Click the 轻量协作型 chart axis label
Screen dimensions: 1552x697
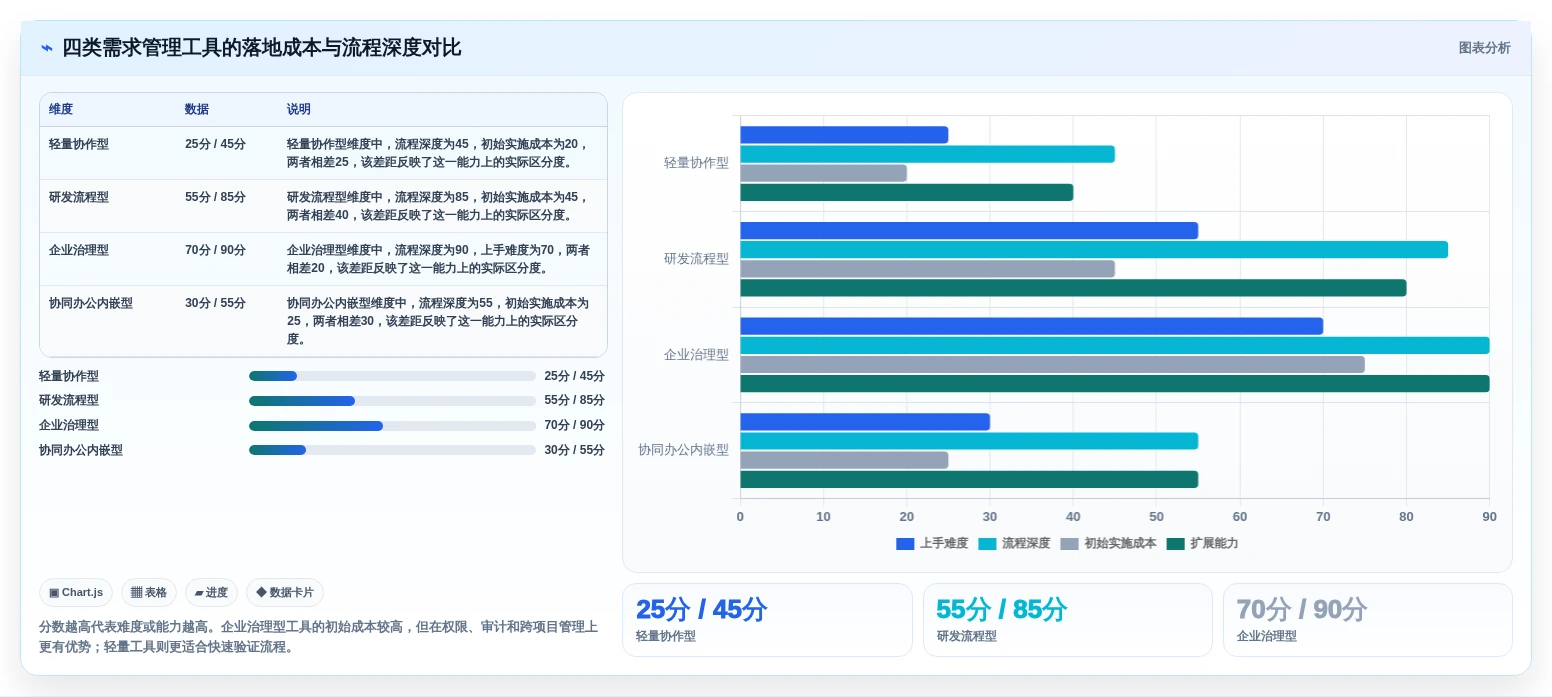(x=696, y=163)
